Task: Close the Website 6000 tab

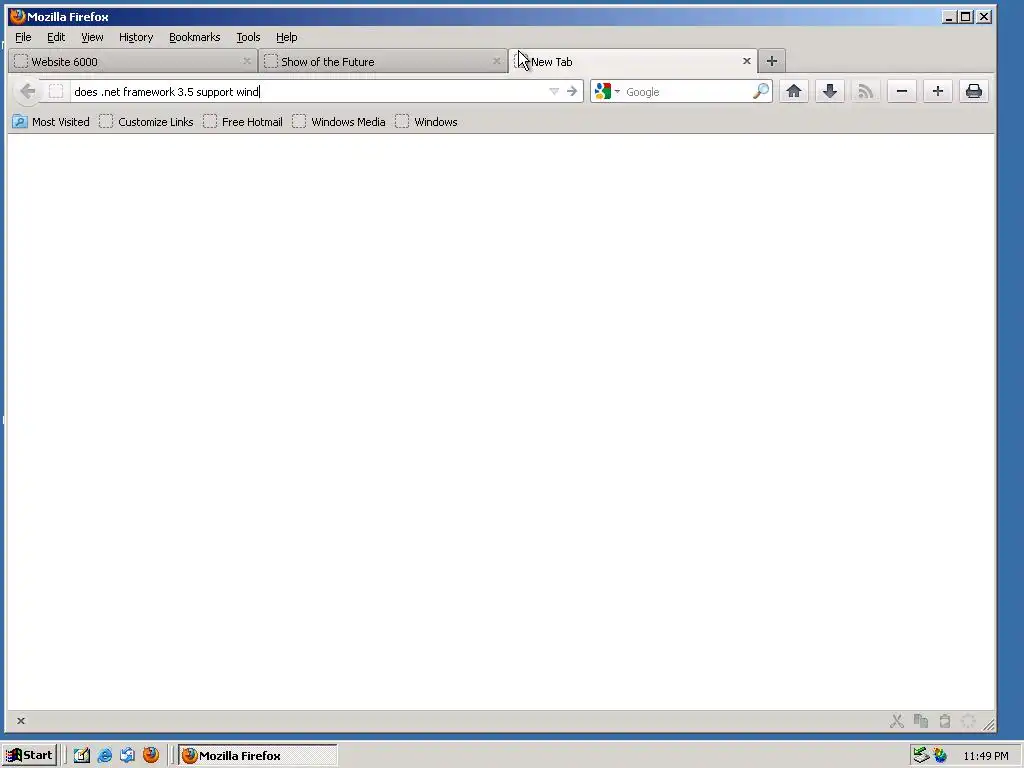Action: coord(247,61)
